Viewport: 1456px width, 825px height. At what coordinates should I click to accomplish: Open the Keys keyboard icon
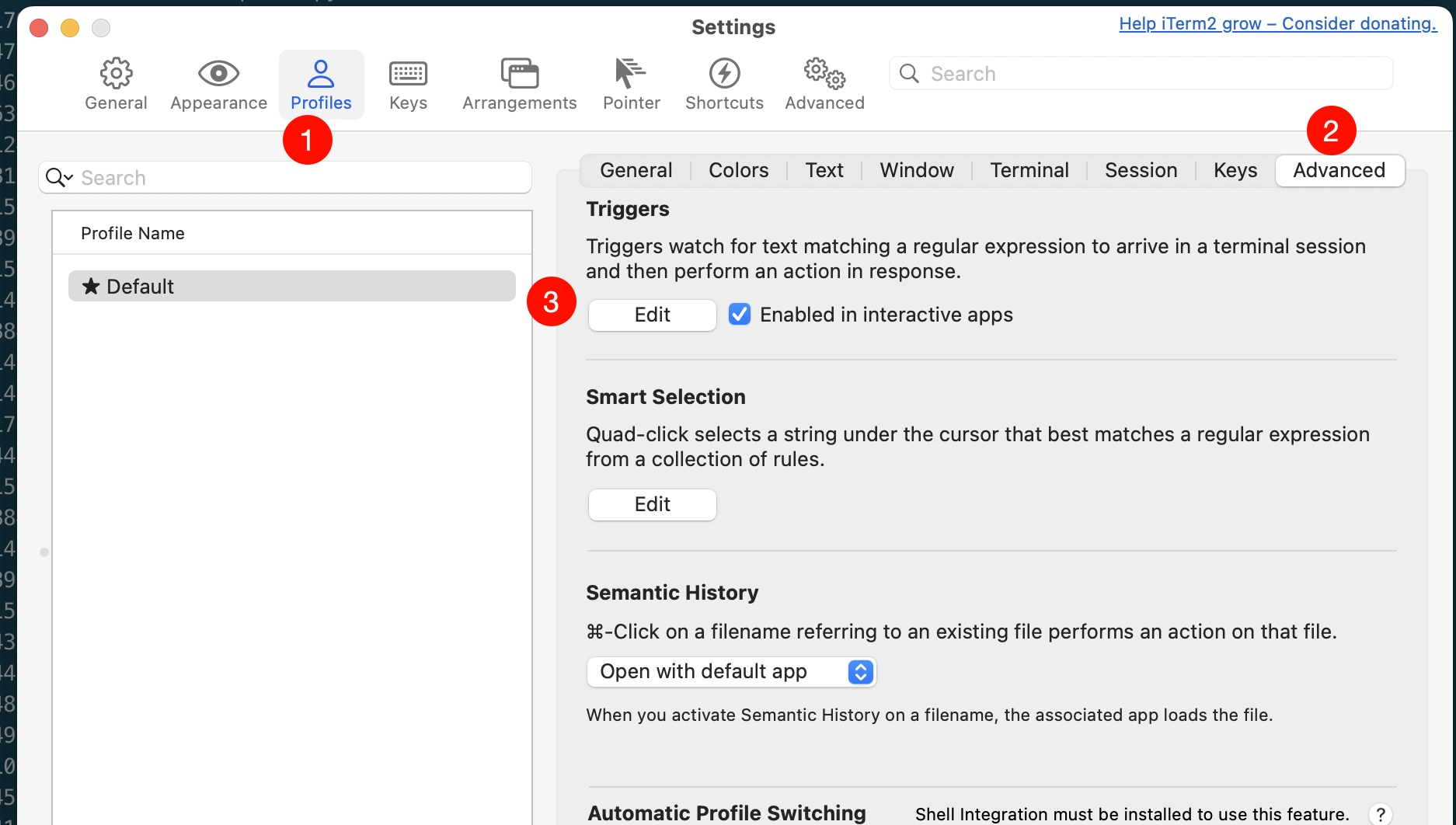408,74
